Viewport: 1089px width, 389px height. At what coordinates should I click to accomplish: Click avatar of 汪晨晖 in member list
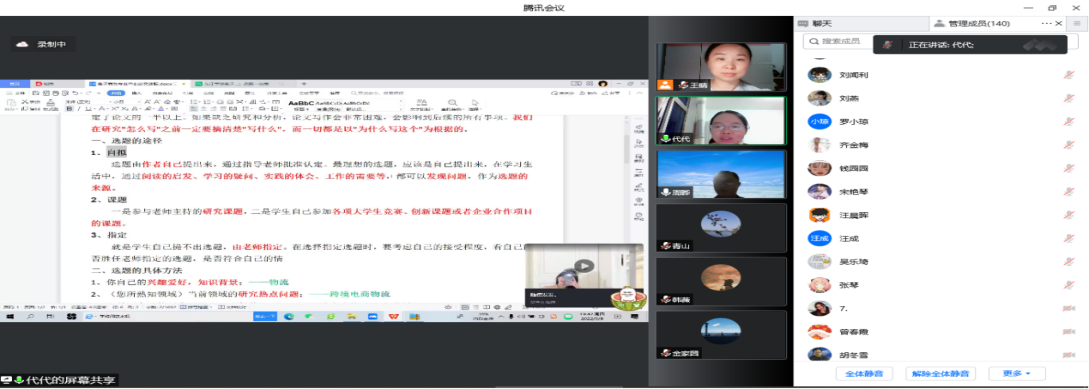[x=820, y=215]
